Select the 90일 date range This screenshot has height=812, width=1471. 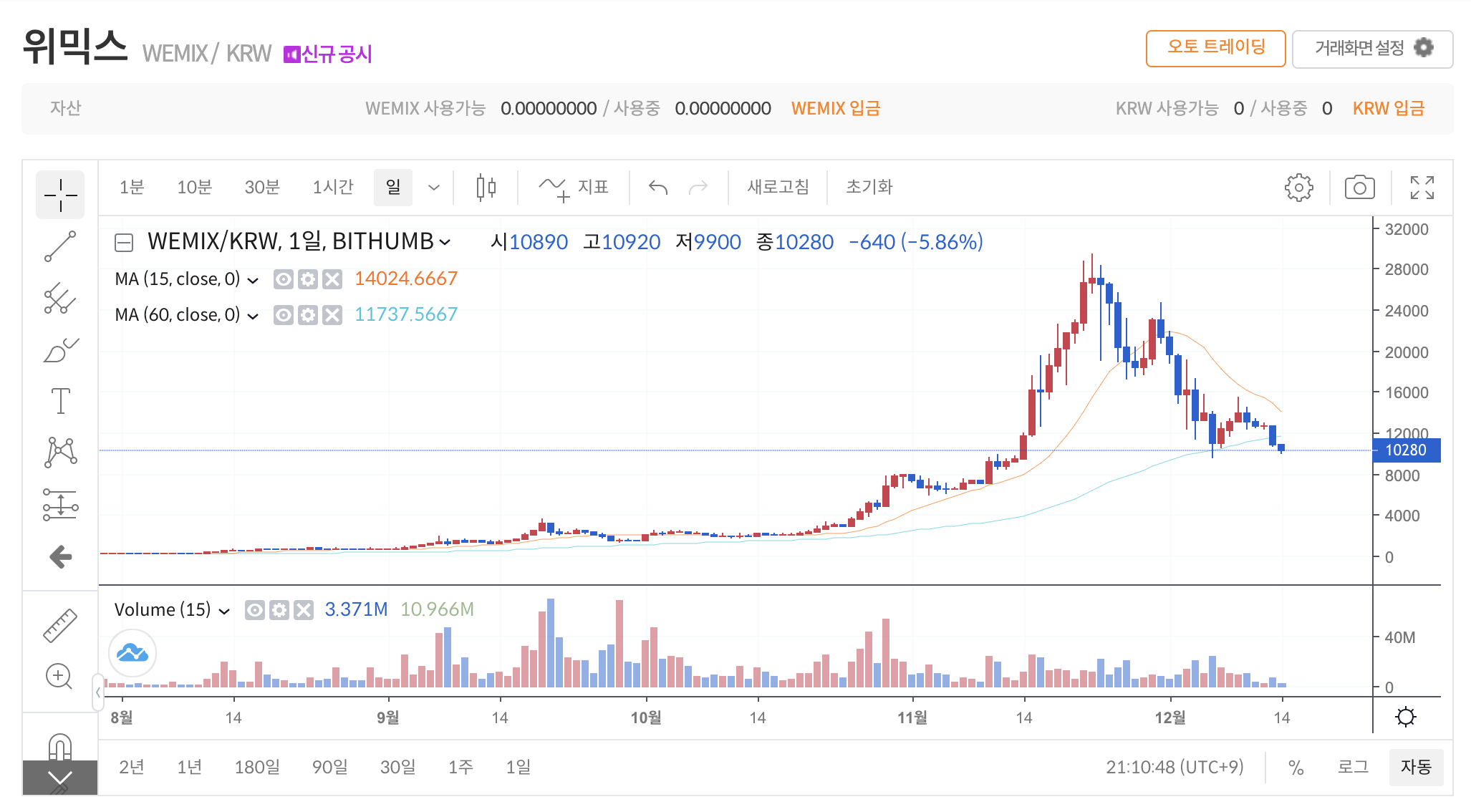tap(329, 768)
